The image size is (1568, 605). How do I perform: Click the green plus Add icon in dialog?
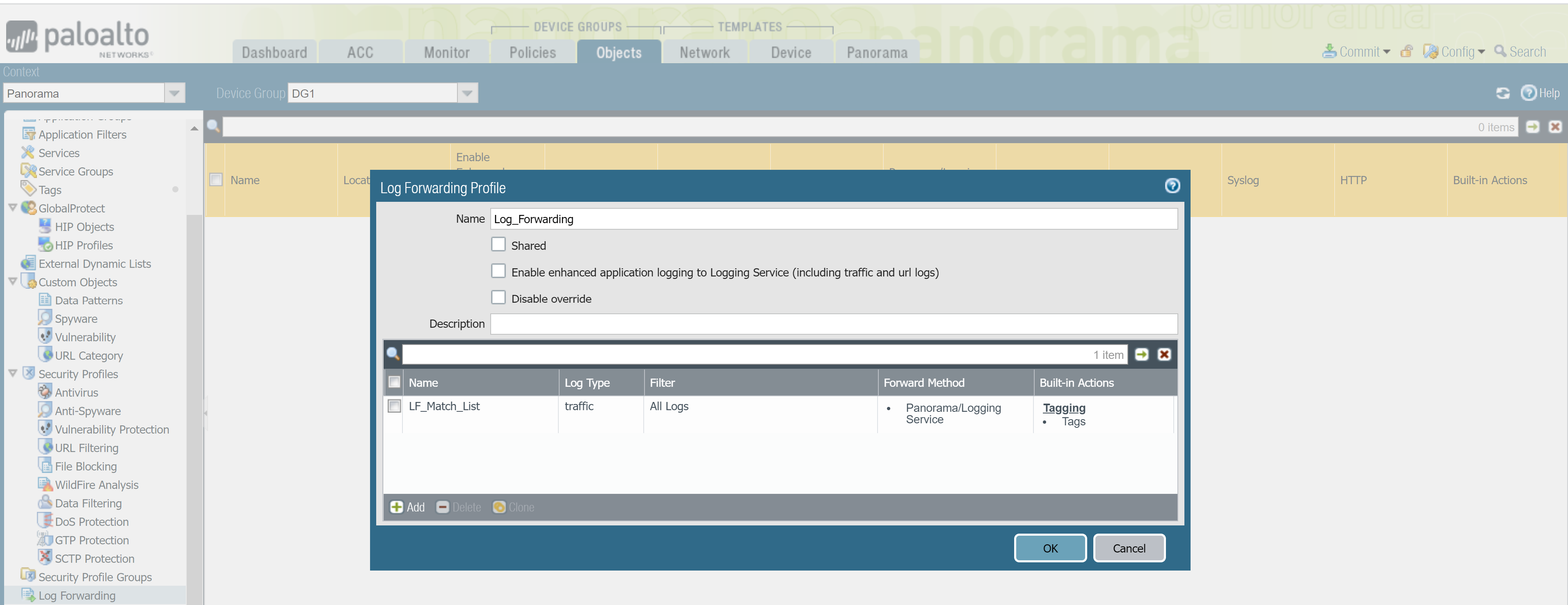click(396, 507)
